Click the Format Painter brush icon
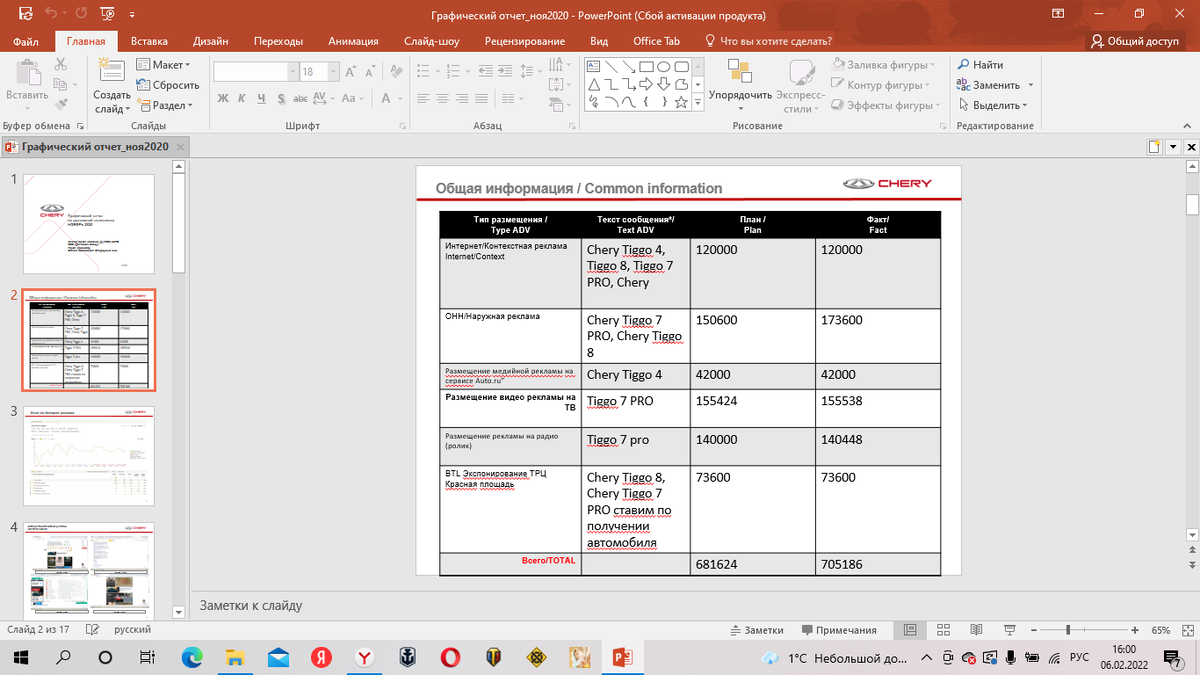1200x675 pixels. 61,104
